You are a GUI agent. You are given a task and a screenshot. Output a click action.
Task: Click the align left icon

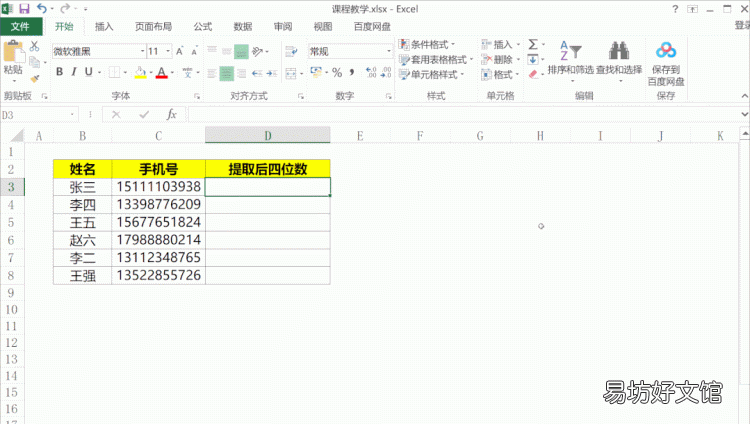(212, 73)
